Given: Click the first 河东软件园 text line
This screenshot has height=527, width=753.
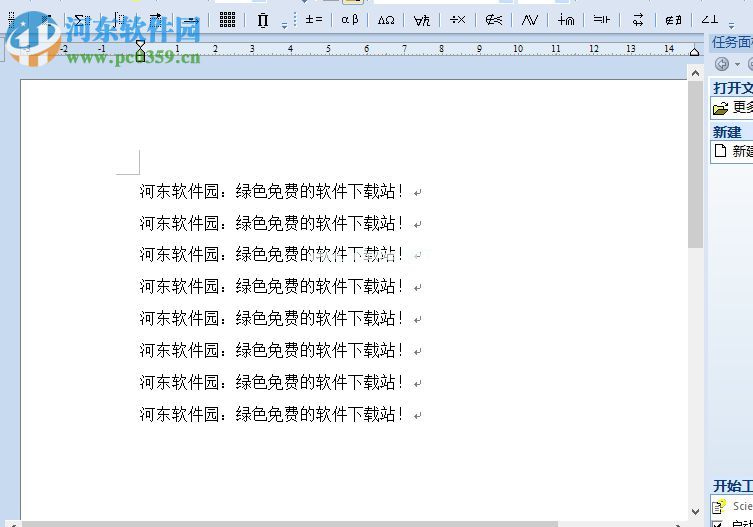Looking at the screenshot, I should 271,191.
